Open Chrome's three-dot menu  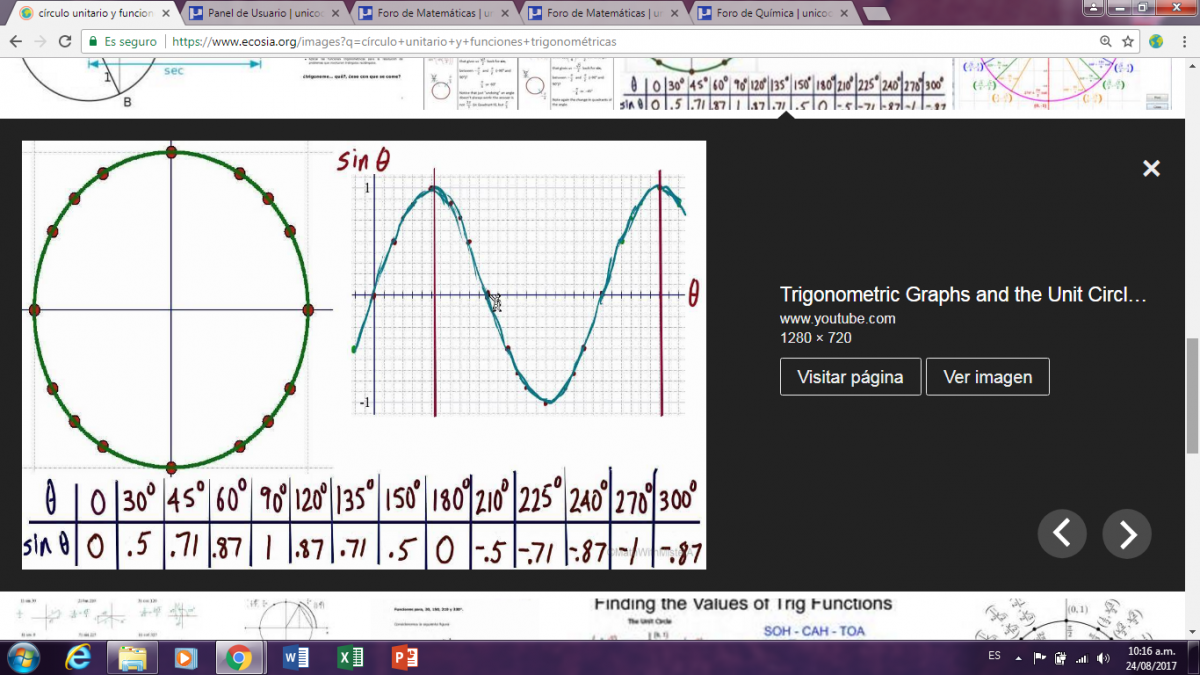(1183, 42)
